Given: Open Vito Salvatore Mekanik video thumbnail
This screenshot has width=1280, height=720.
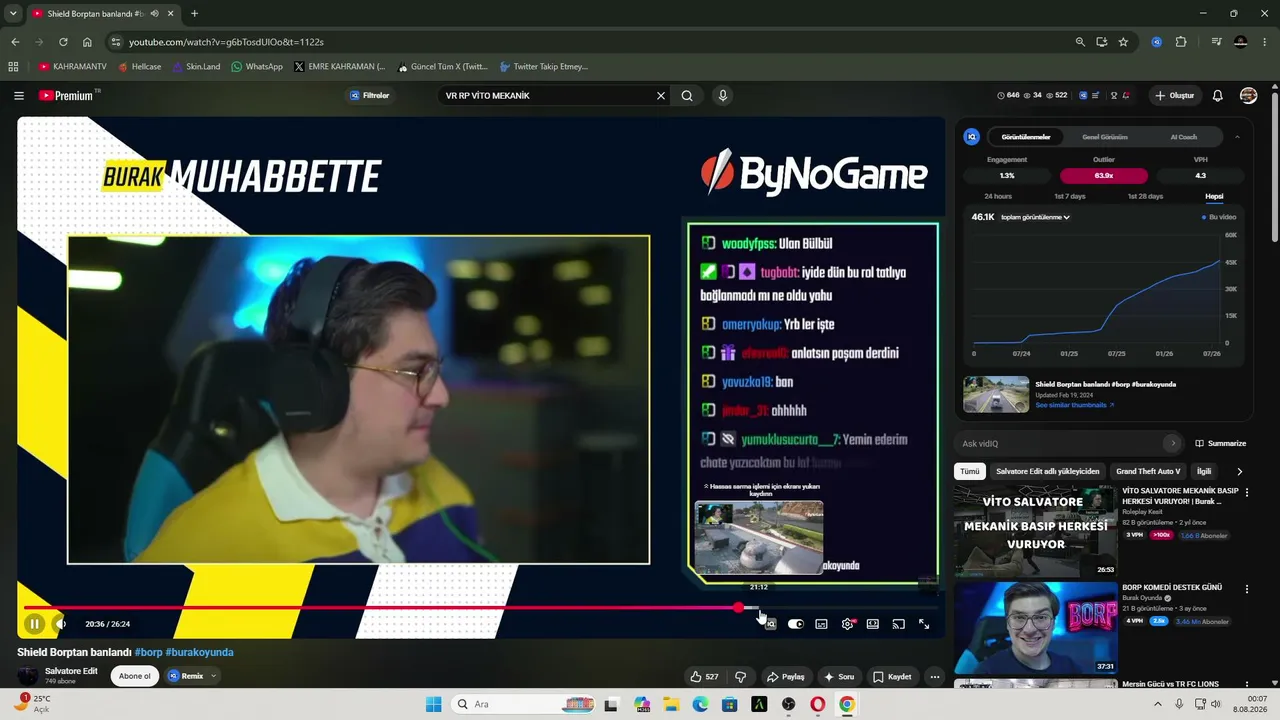Looking at the screenshot, I should coord(1036,531).
